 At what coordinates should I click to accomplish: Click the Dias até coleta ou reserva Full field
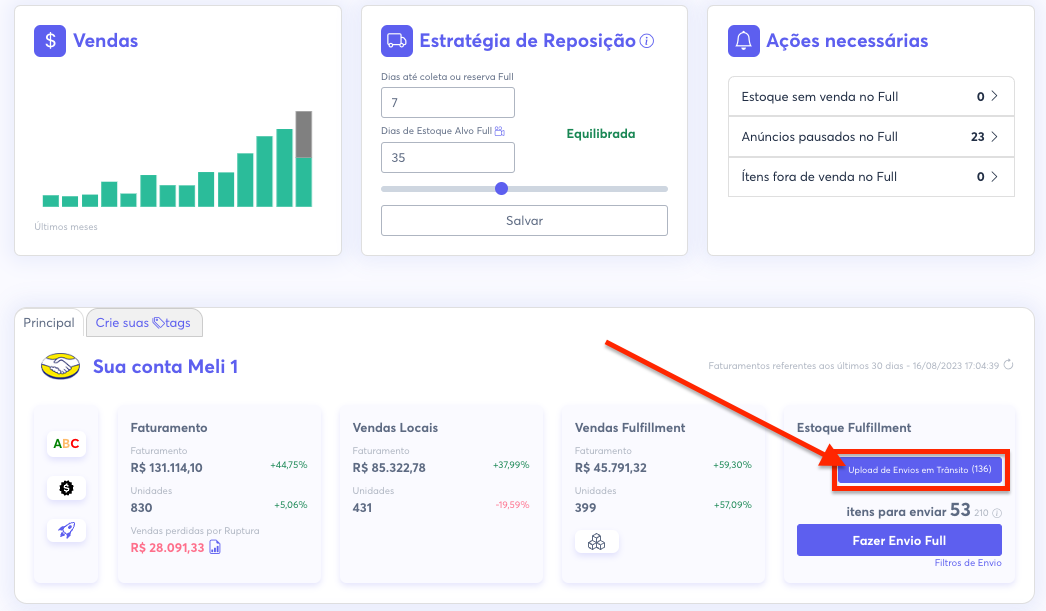point(448,103)
